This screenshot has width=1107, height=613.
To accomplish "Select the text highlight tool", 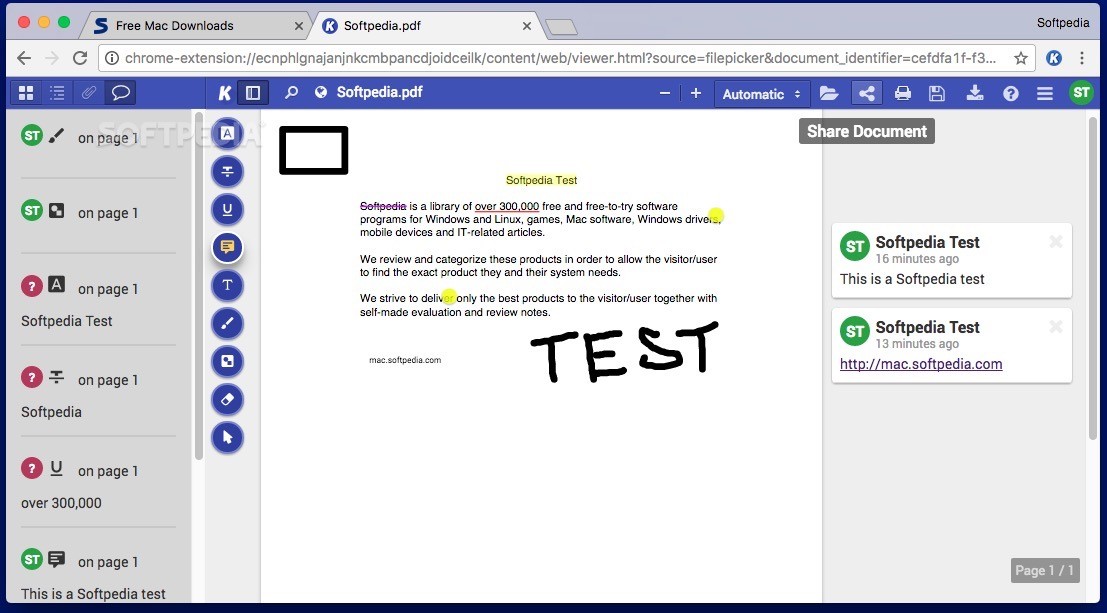I will pyautogui.click(x=227, y=133).
